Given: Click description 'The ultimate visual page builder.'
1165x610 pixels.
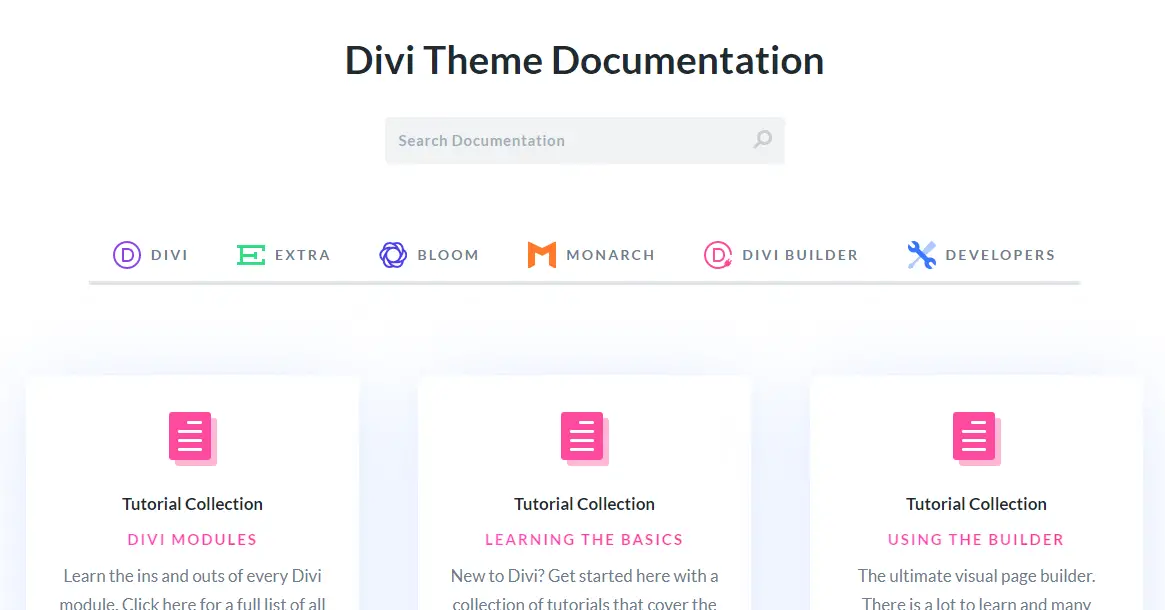Looking at the screenshot, I should point(976,576).
